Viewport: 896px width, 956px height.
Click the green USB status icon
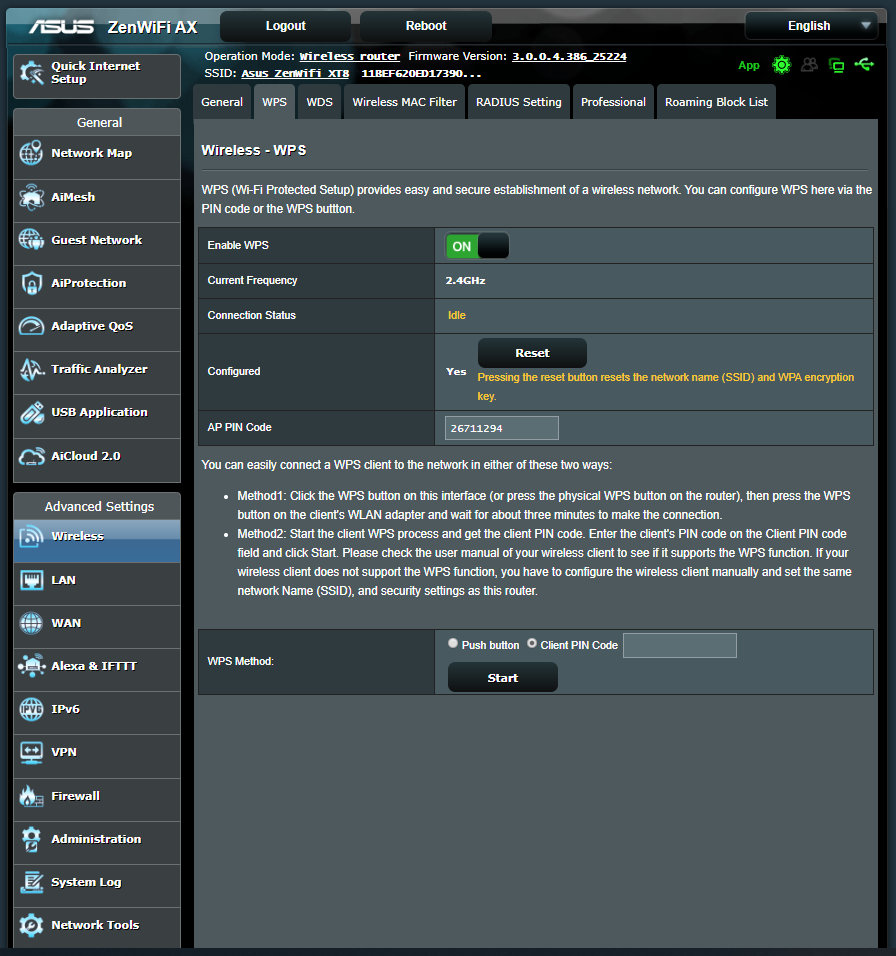pos(864,64)
